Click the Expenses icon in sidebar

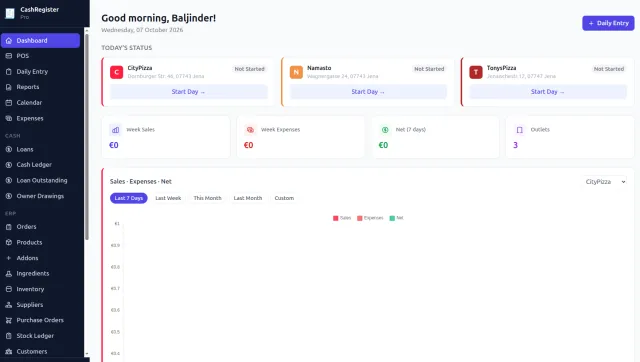tap(9, 118)
